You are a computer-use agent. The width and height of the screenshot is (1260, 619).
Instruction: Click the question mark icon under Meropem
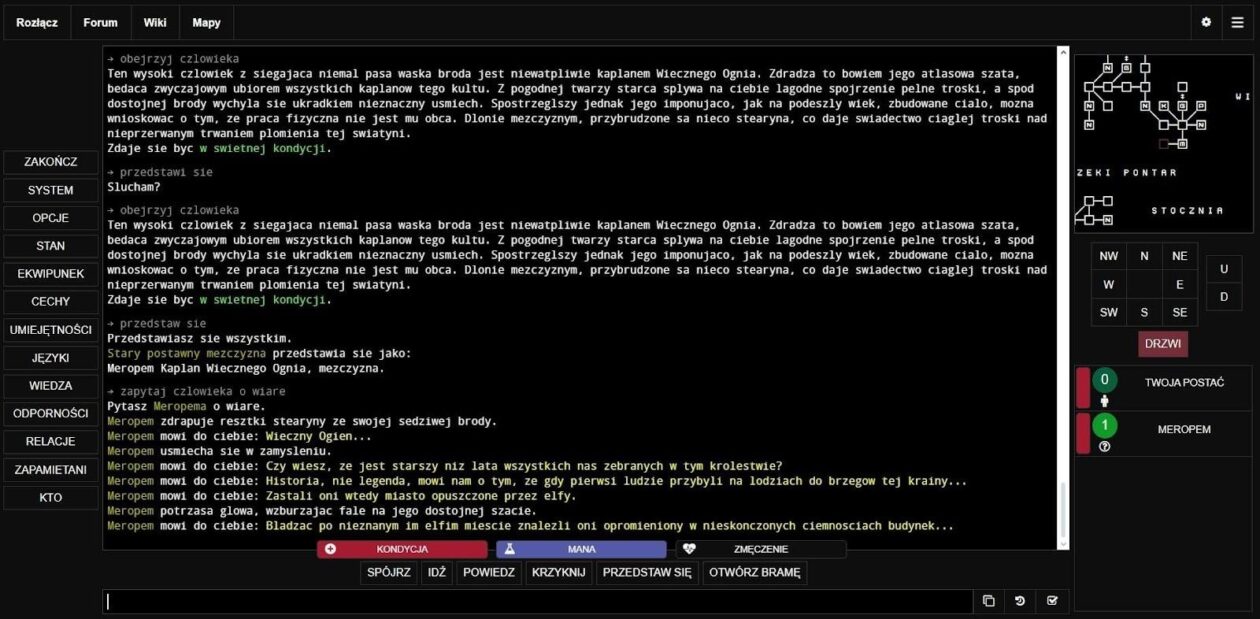pos(1104,447)
